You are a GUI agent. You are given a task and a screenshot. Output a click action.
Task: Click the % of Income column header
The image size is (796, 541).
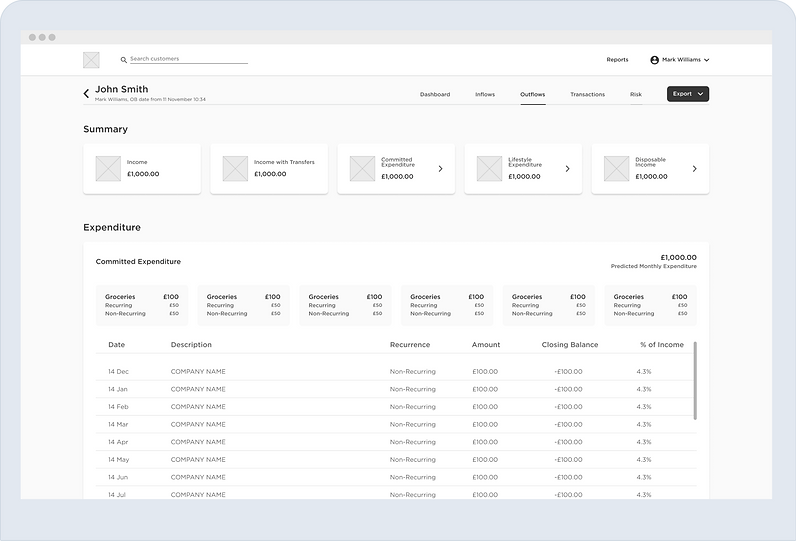pos(662,345)
